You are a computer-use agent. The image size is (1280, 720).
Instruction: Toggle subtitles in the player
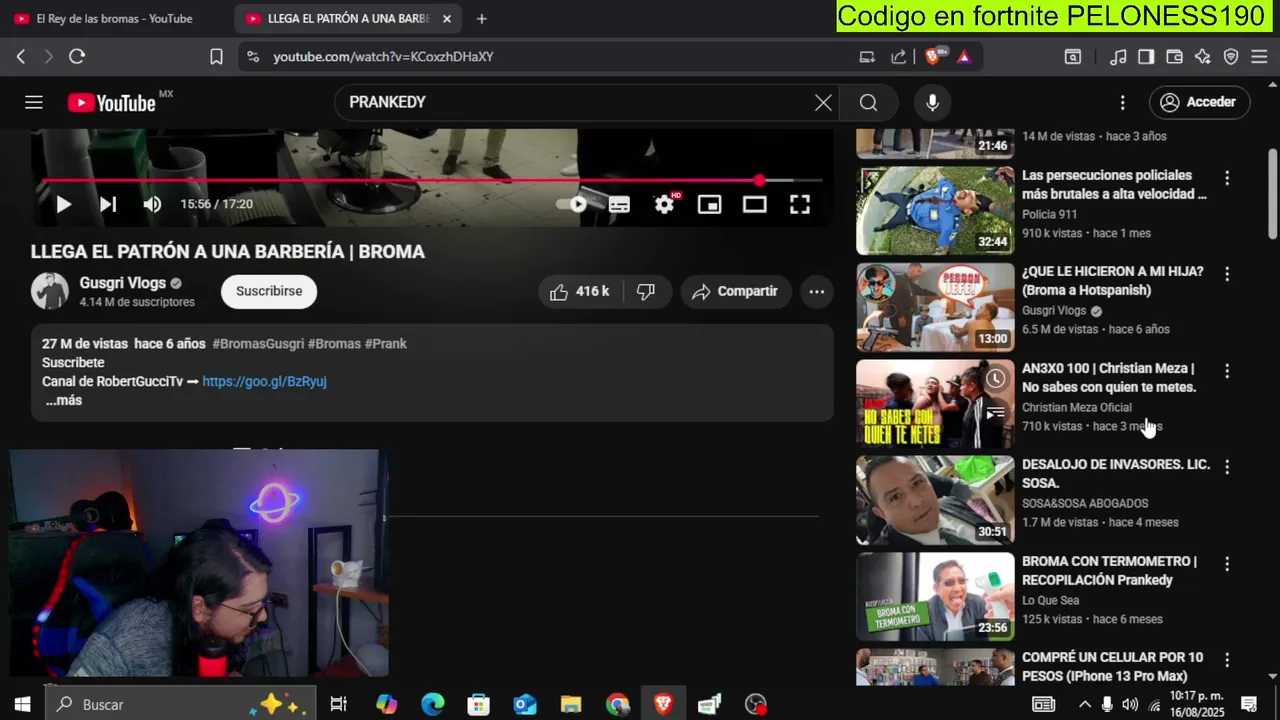coord(619,204)
